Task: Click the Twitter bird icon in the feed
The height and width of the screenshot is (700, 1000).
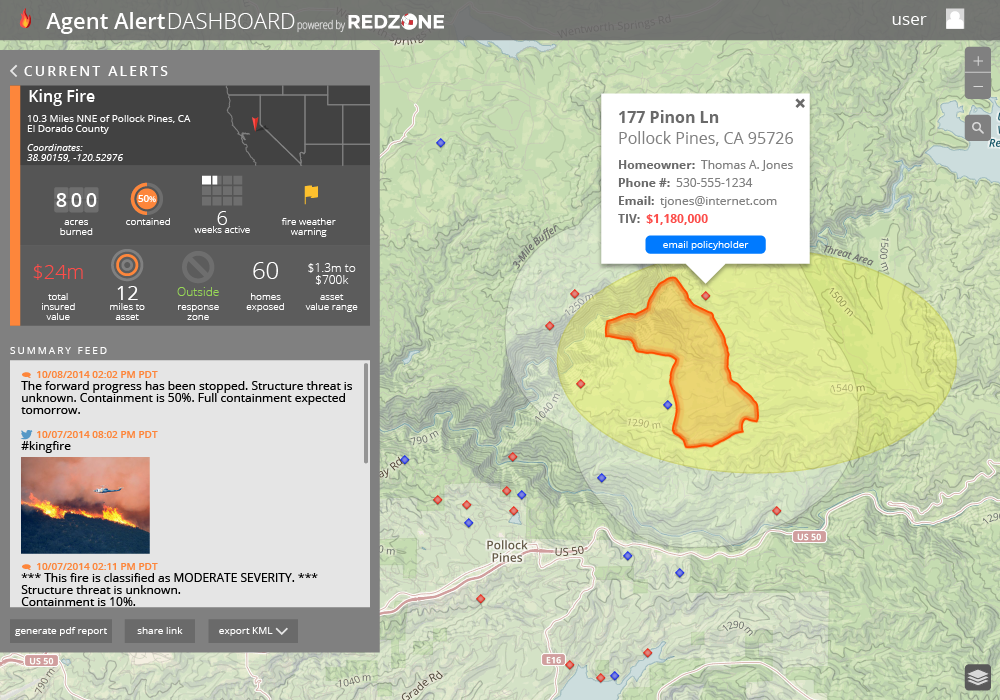Action: click(x=27, y=435)
